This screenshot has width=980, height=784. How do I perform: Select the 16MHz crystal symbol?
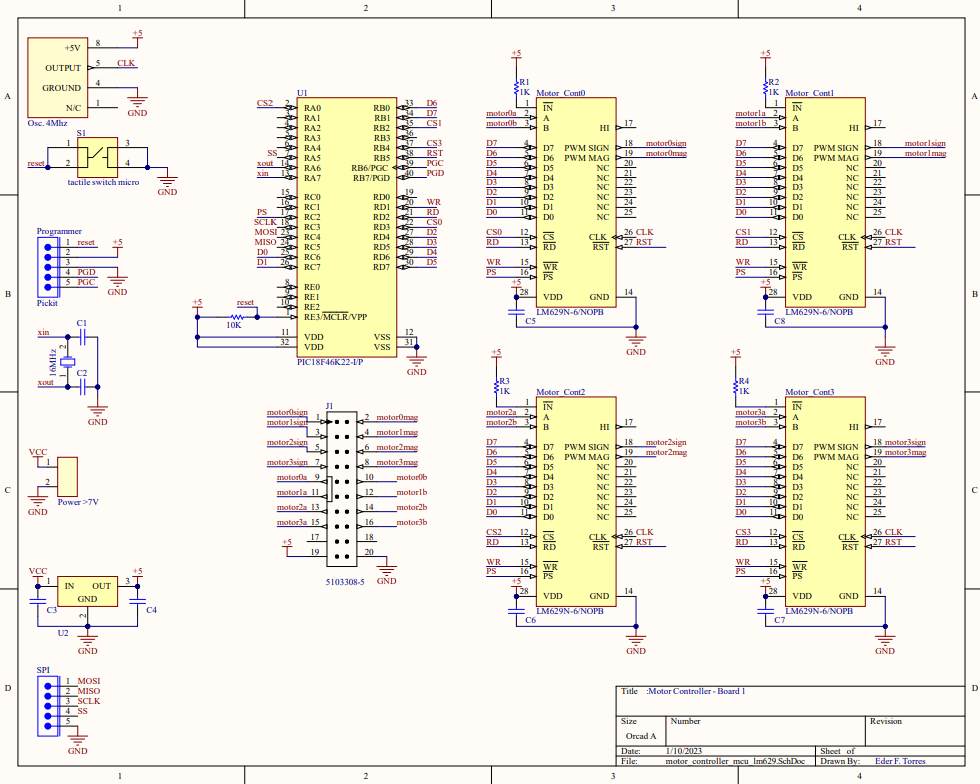coord(68,362)
